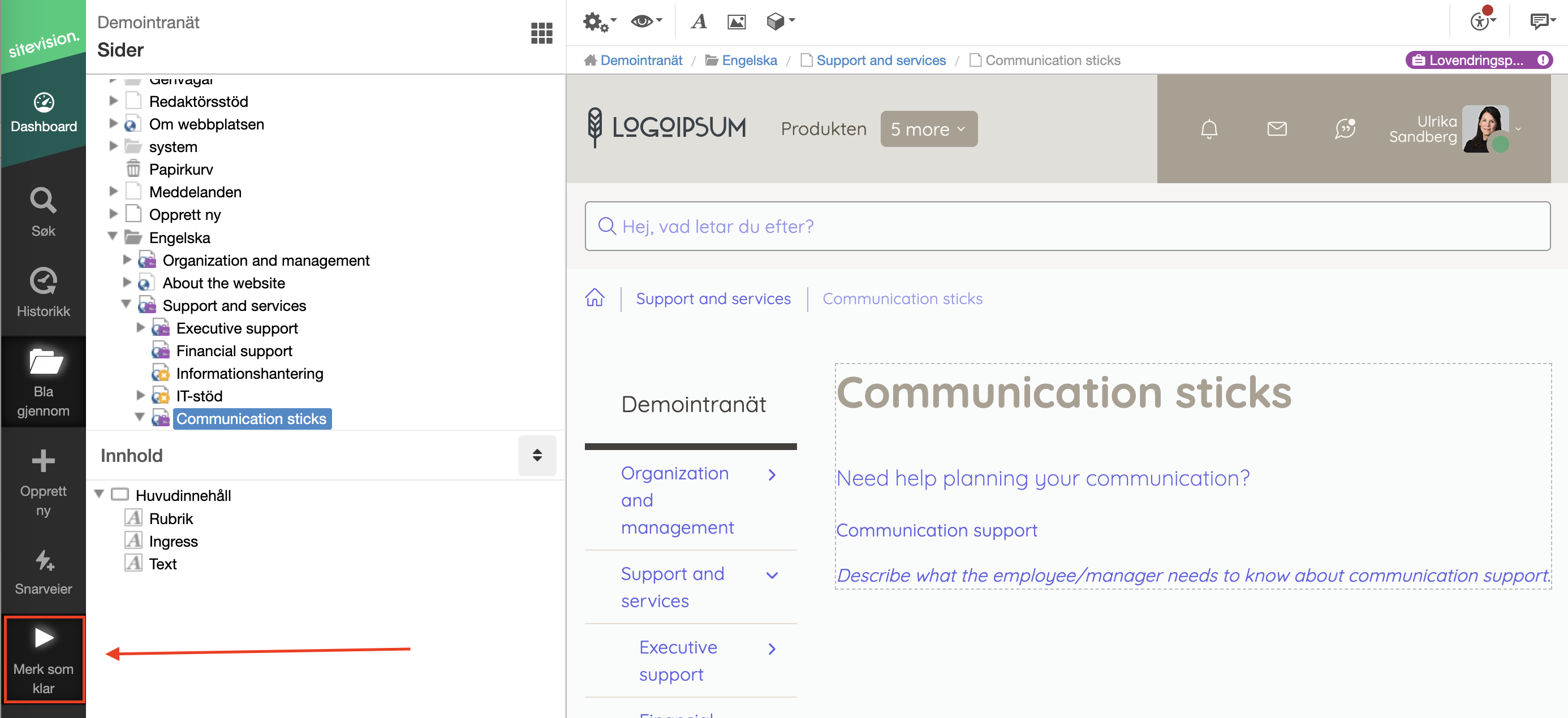Click Support and services page breadcrumb link
The image size is (1568, 718).
(x=713, y=299)
